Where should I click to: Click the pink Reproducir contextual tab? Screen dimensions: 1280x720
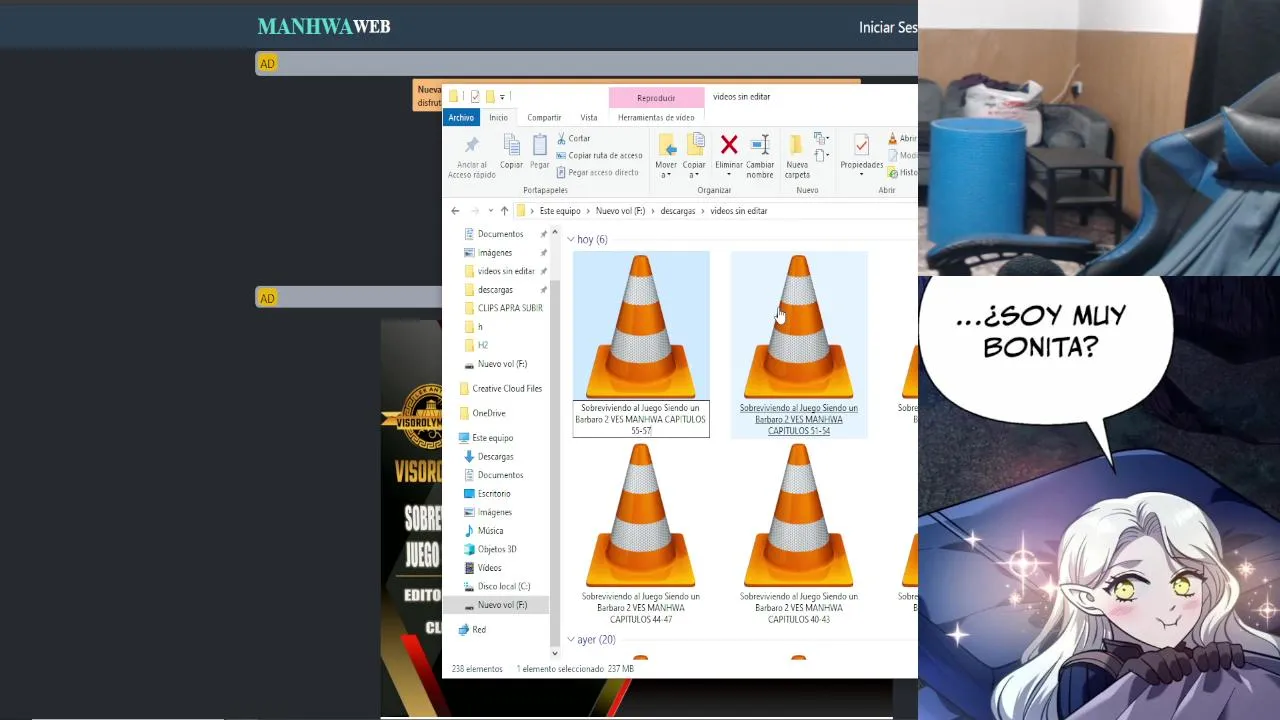(x=656, y=98)
